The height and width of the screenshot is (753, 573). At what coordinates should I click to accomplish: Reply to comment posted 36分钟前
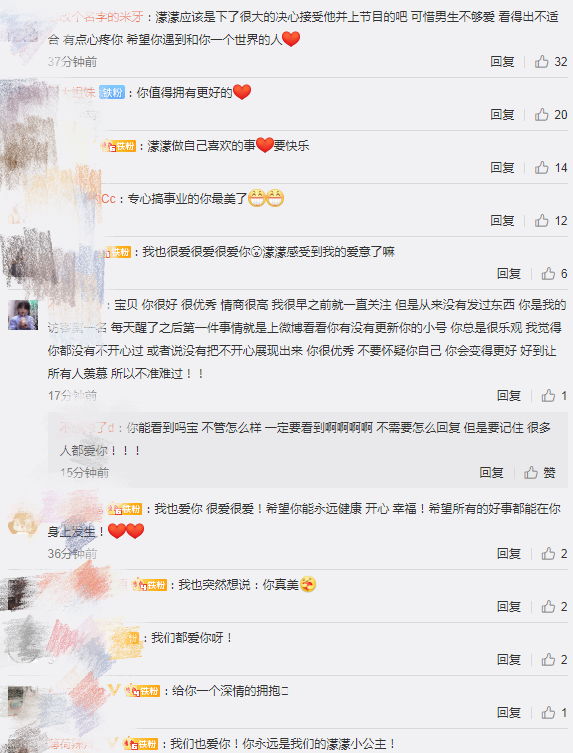coord(509,553)
